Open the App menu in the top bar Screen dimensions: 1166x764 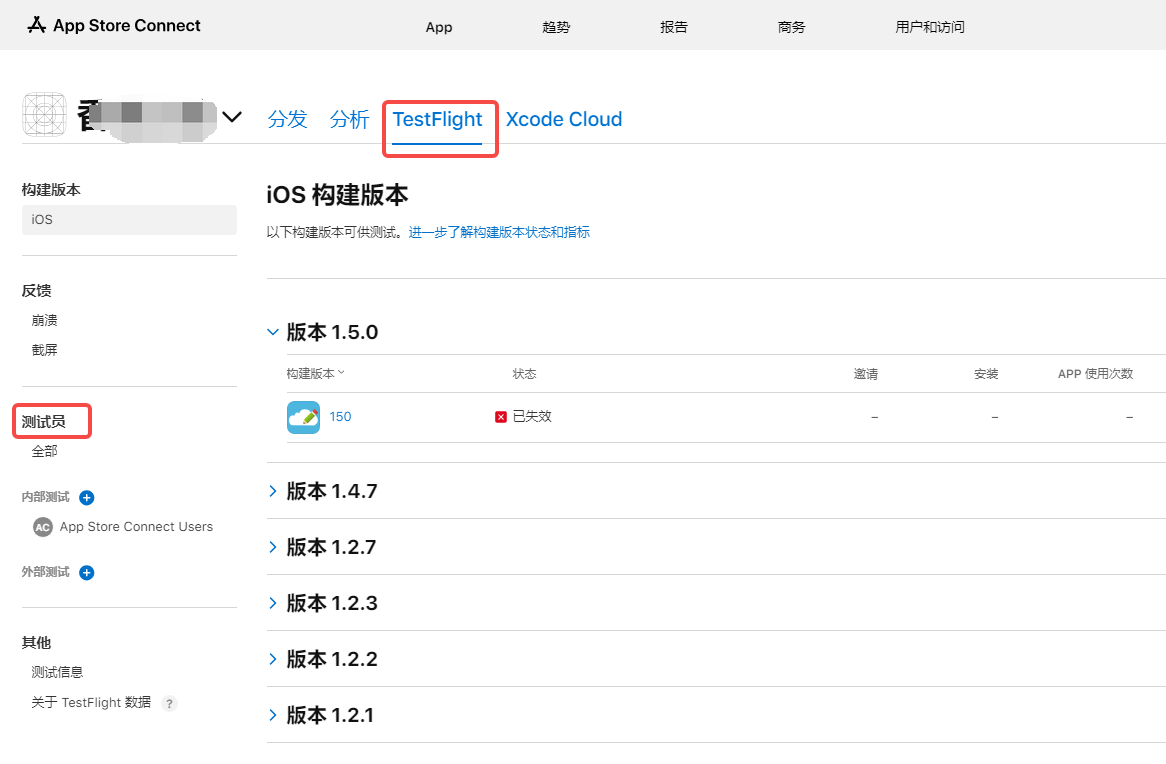pyautogui.click(x=439, y=27)
